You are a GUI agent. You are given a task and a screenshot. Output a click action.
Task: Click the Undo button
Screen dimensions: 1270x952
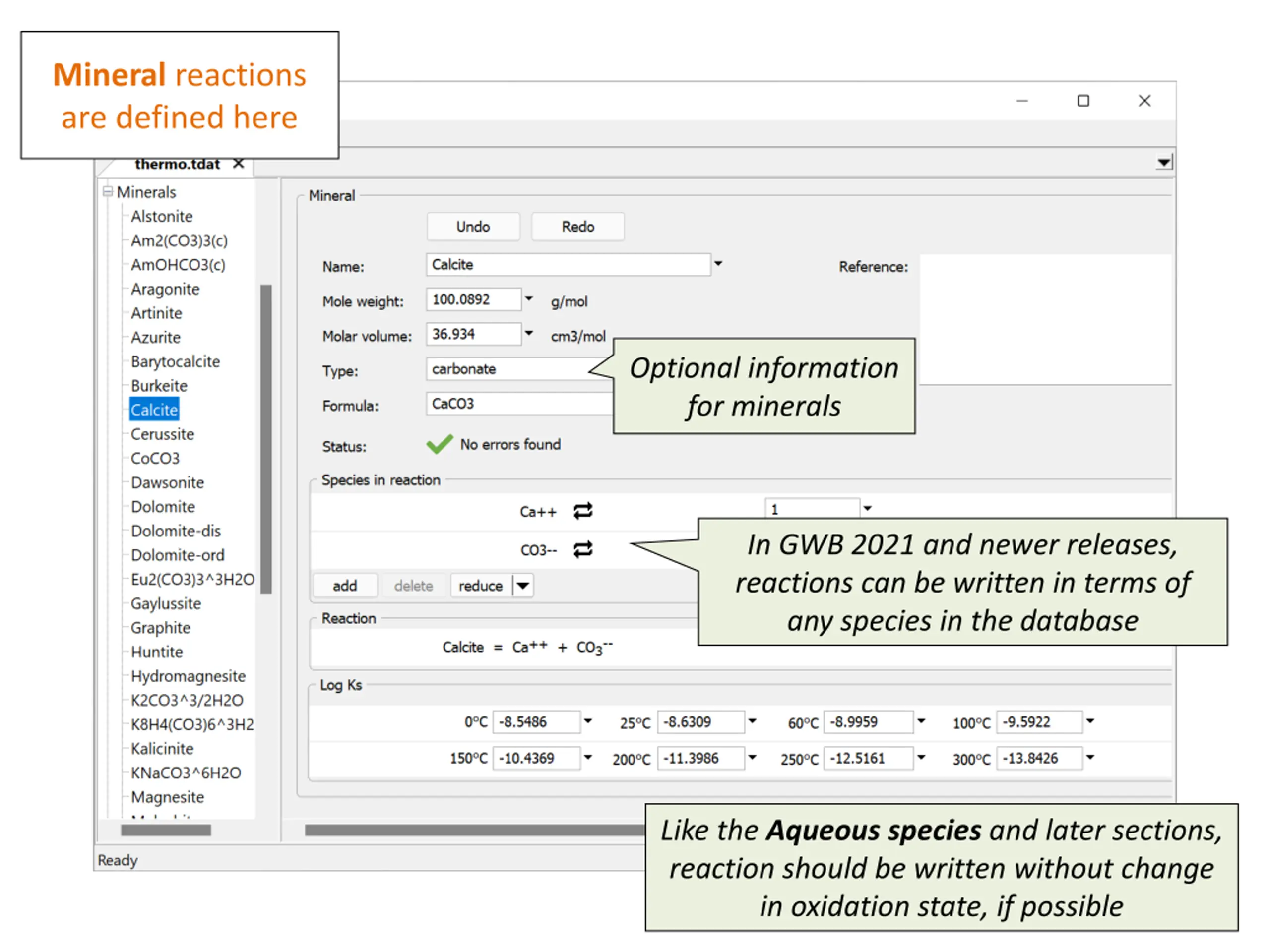click(x=473, y=227)
